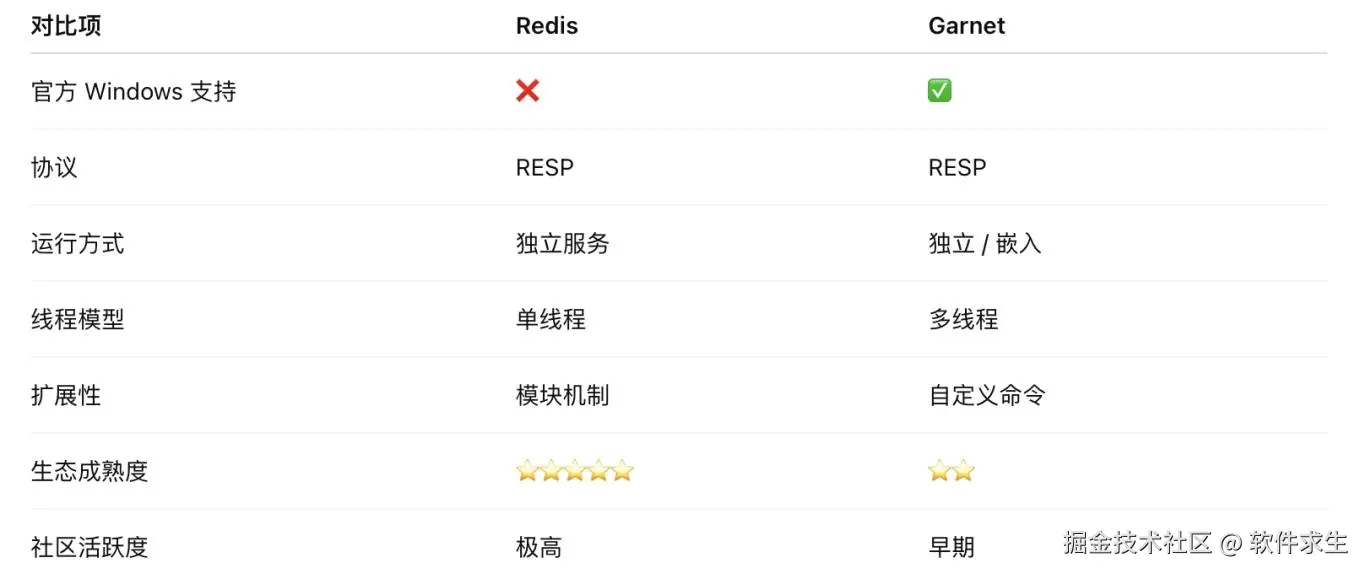Click the RESP cell in Redis column
The height and width of the screenshot is (574, 1366).
tap(545, 168)
